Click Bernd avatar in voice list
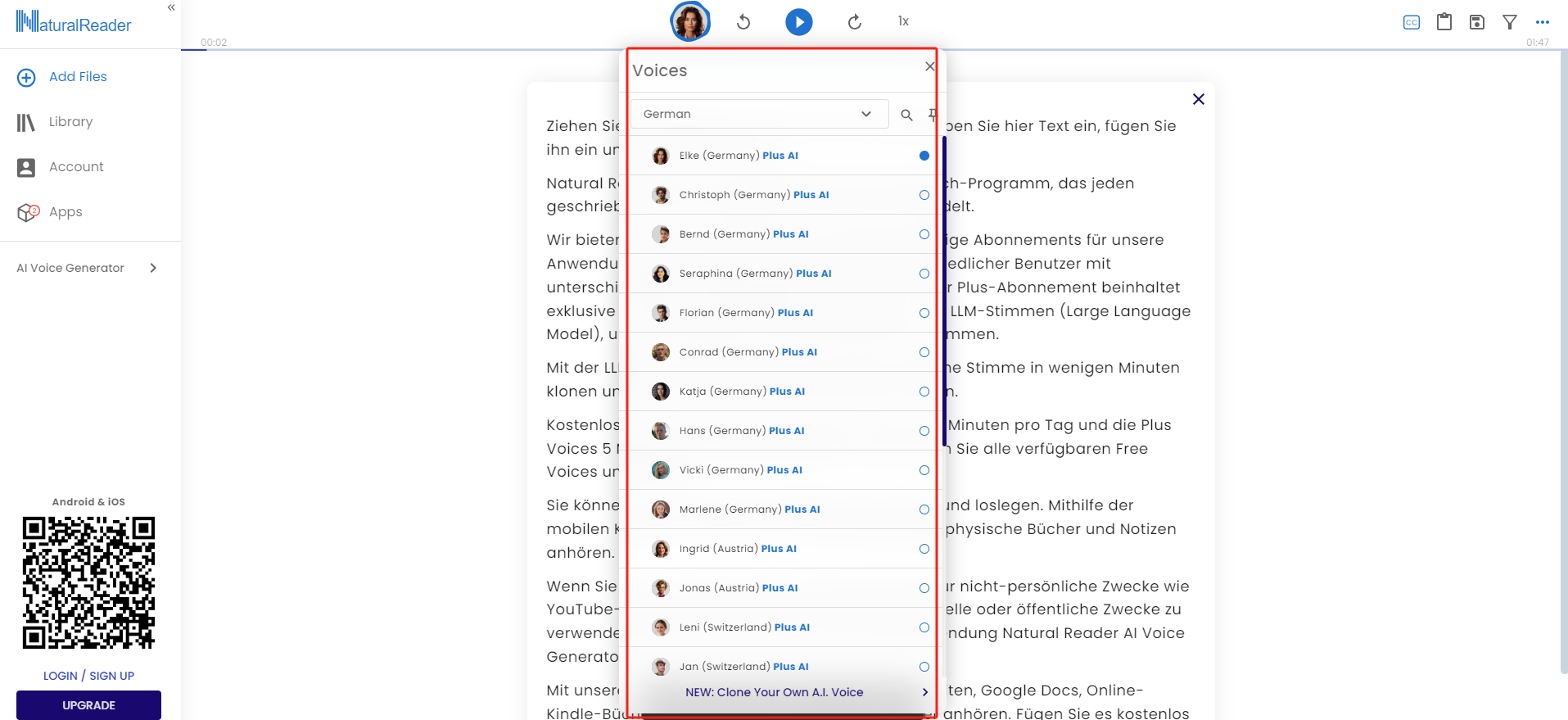This screenshot has width=1568, height=720. coord(661,234)
